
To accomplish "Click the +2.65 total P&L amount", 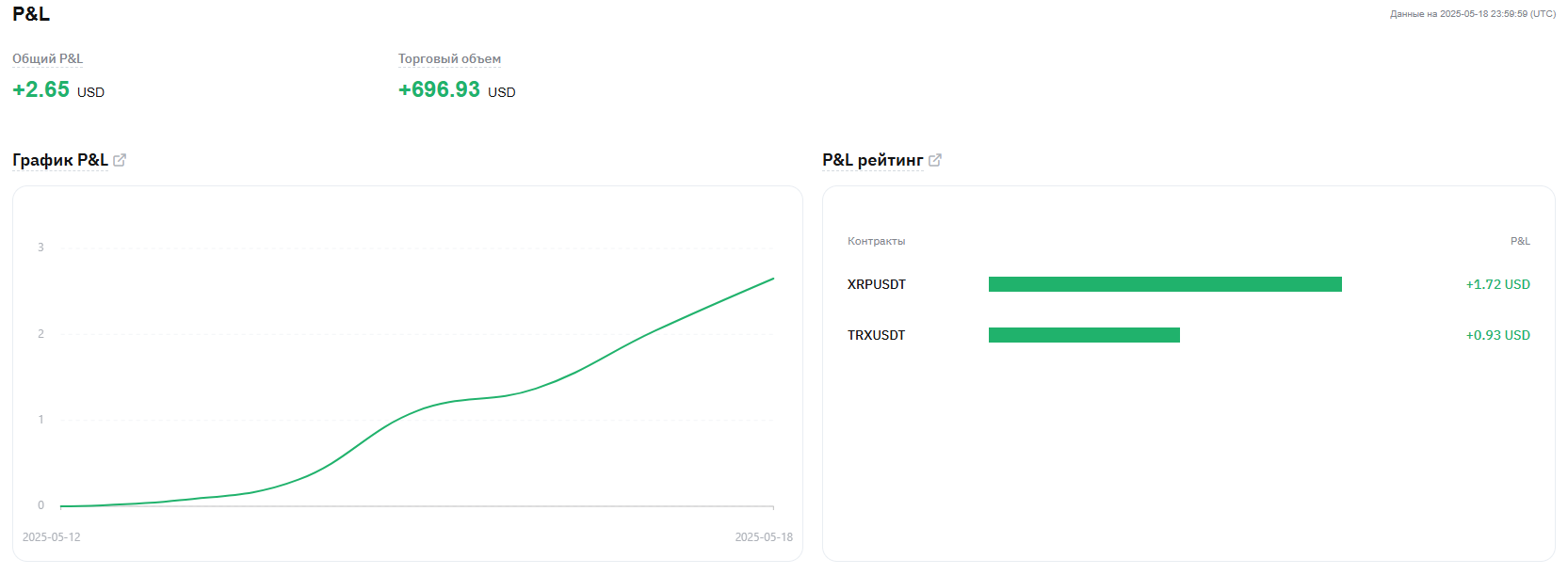I will click(x=41, y=89).
